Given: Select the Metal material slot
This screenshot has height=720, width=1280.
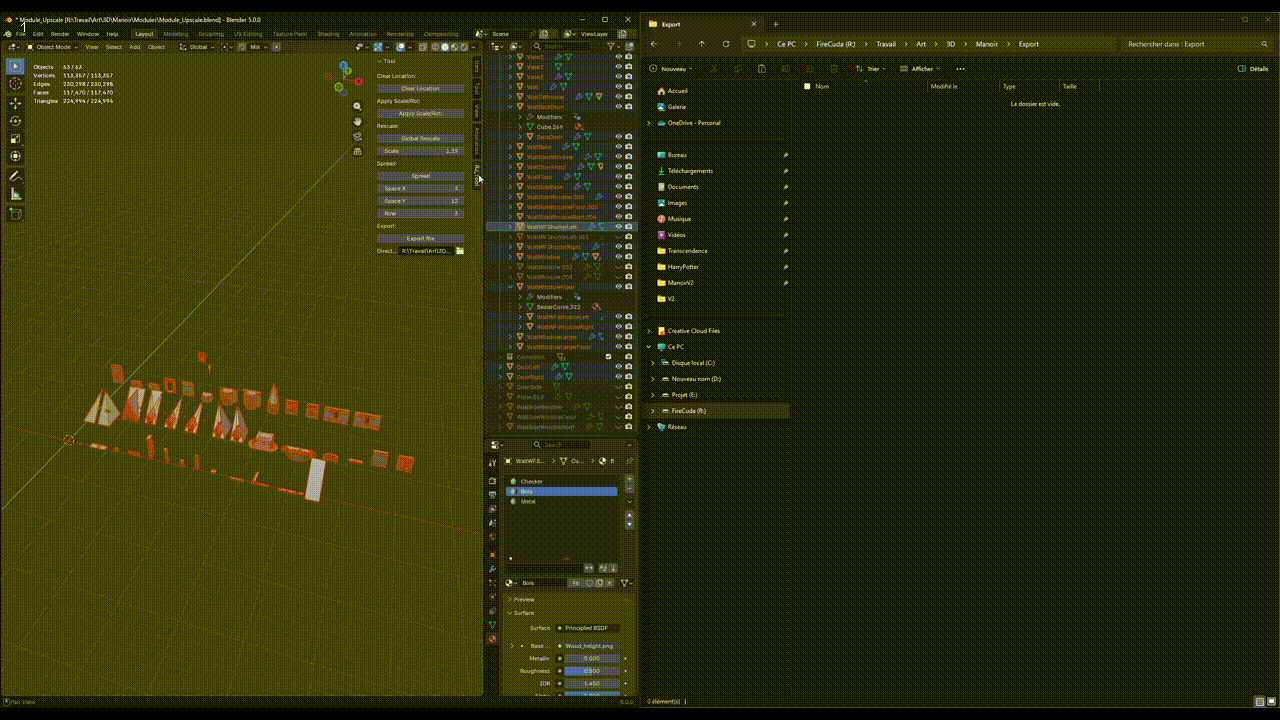Looking at the screenshot, I should (529, 501).
